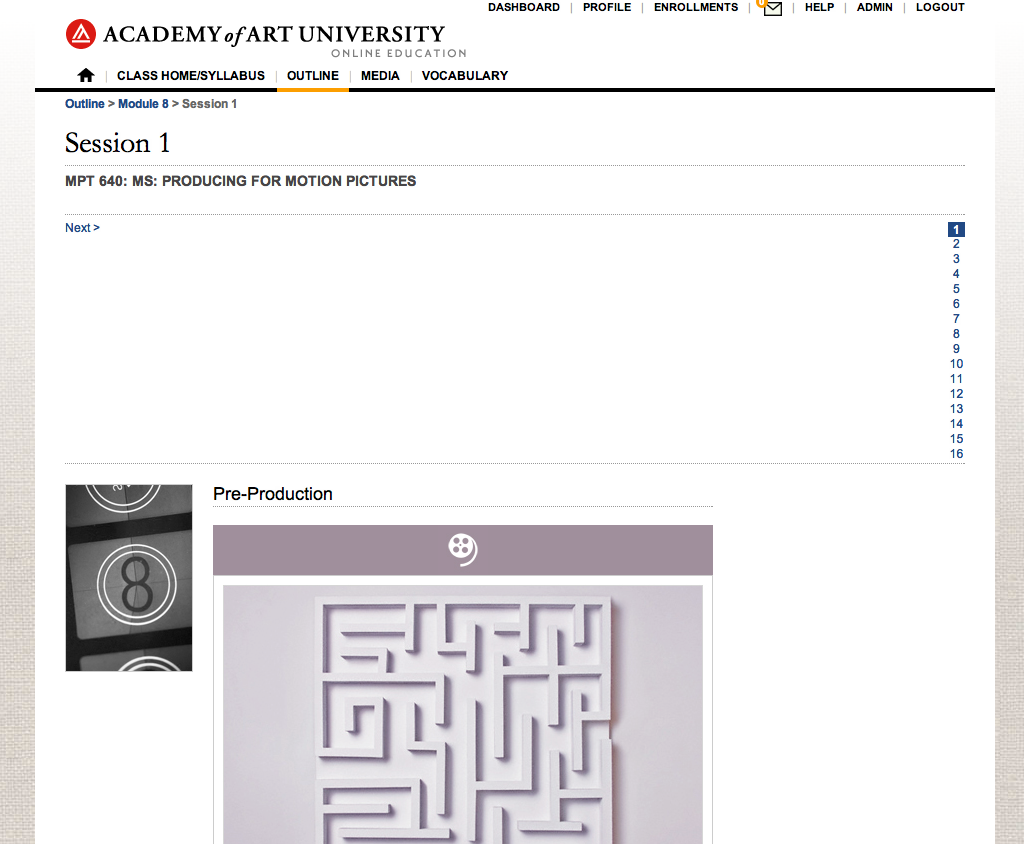Screen dimensions: 1024x844
Task: Click the film countdown number 8 thumbnail
Action: (x=129, y=578)
